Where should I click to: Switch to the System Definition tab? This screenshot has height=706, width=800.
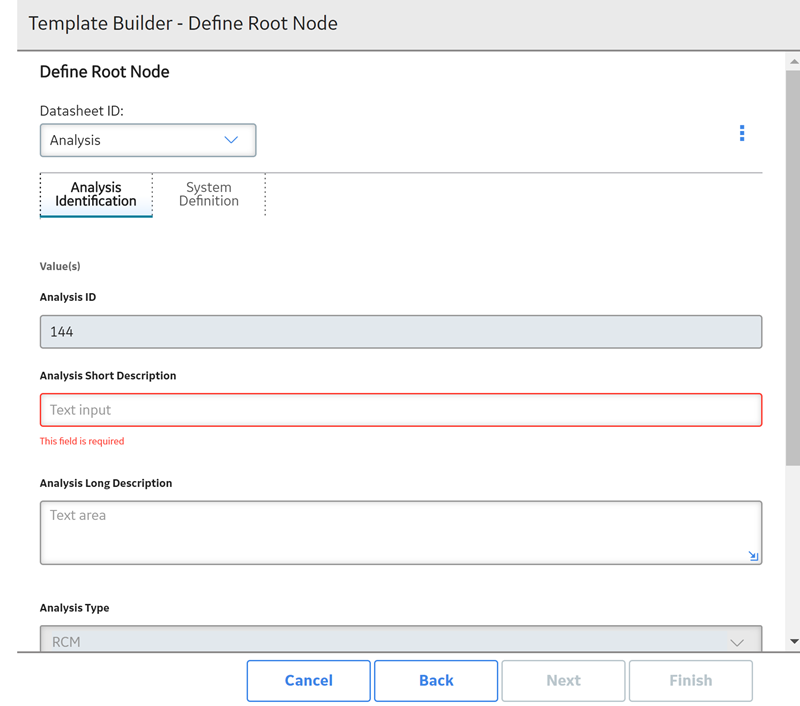209,194
